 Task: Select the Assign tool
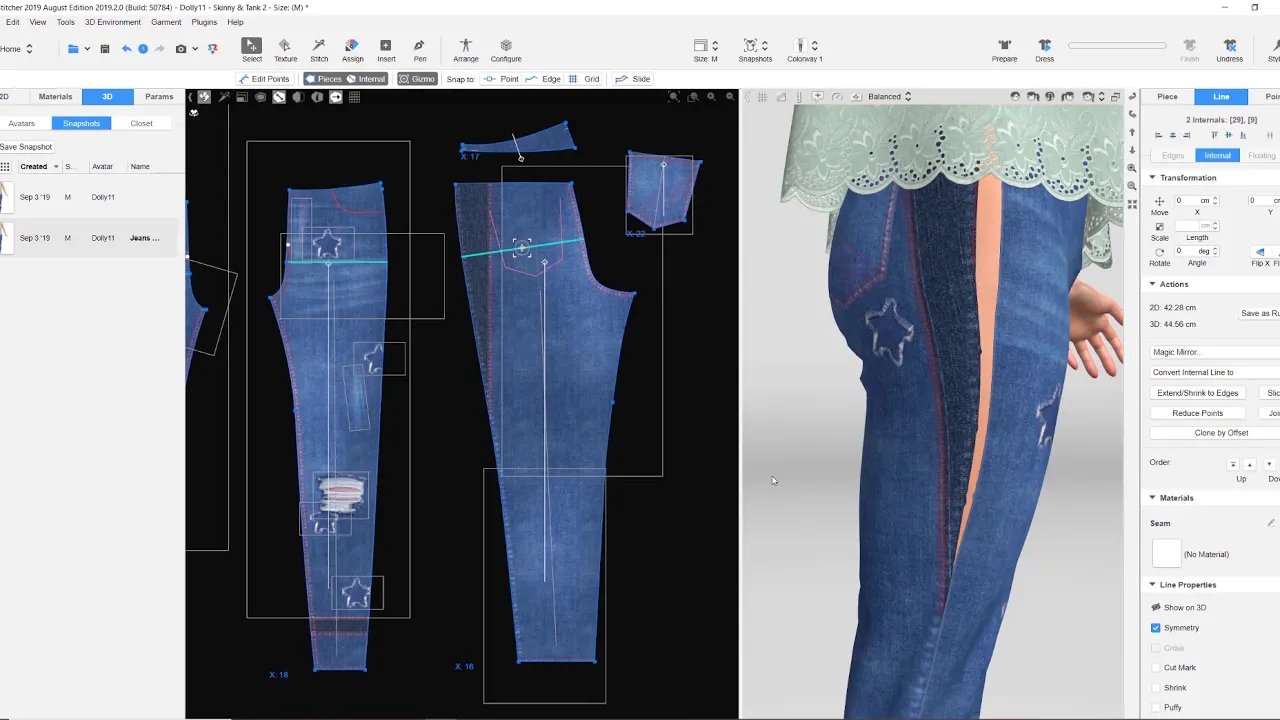click(x=352, y=46)
